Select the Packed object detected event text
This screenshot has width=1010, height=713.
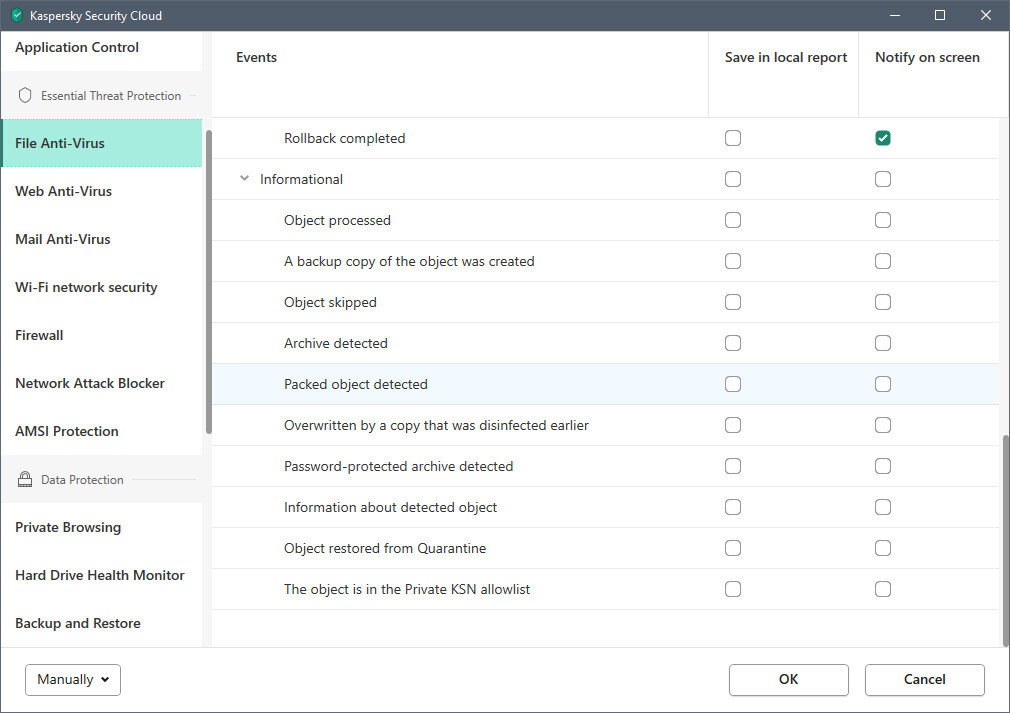click(x=356, y=384)
